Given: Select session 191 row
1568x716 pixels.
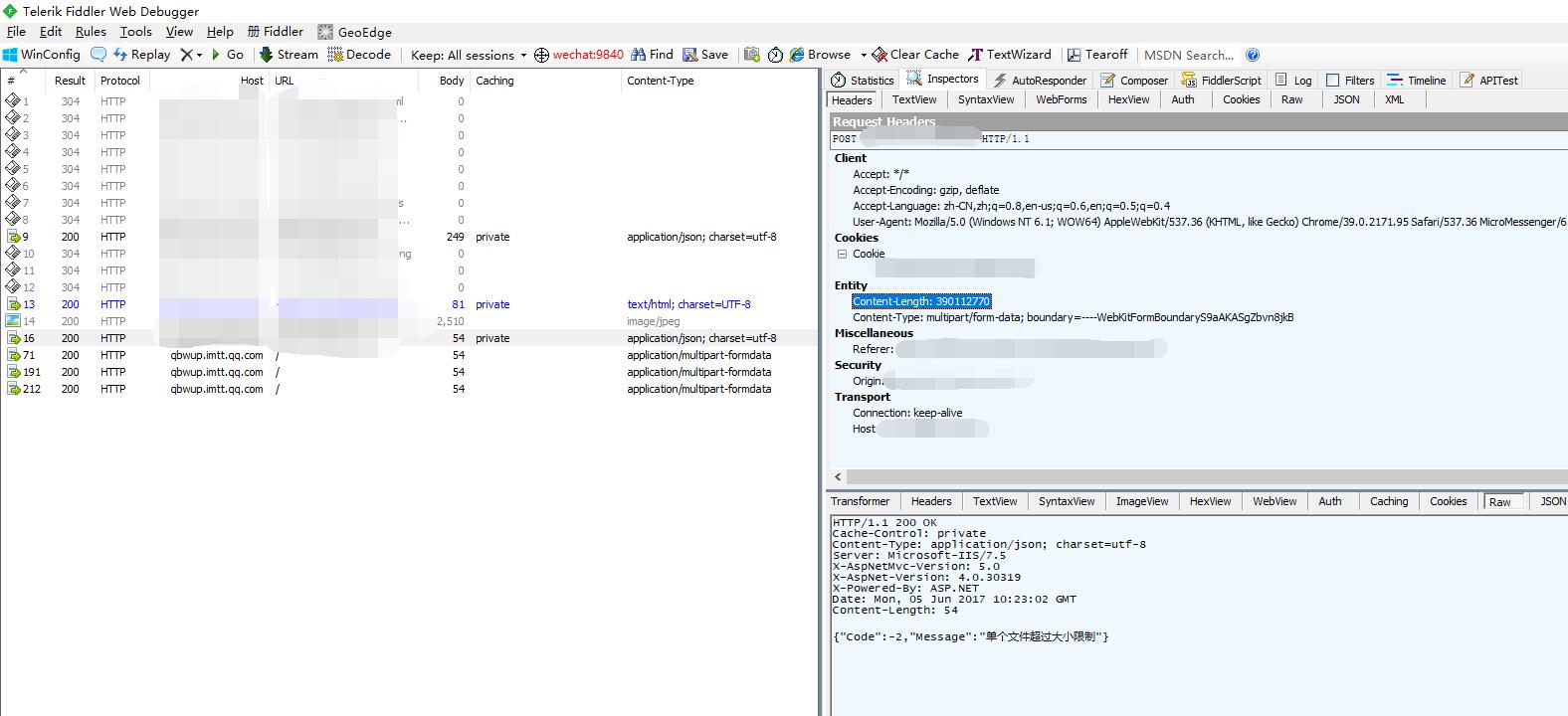Looking at the screenshot, I should (409, 372).
